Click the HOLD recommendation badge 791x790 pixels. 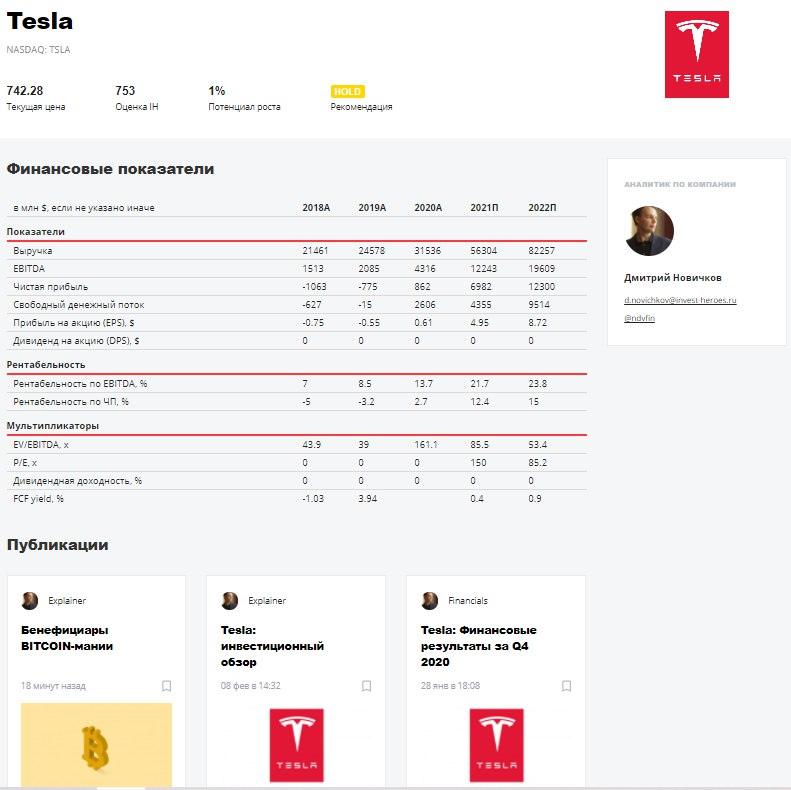348,92
